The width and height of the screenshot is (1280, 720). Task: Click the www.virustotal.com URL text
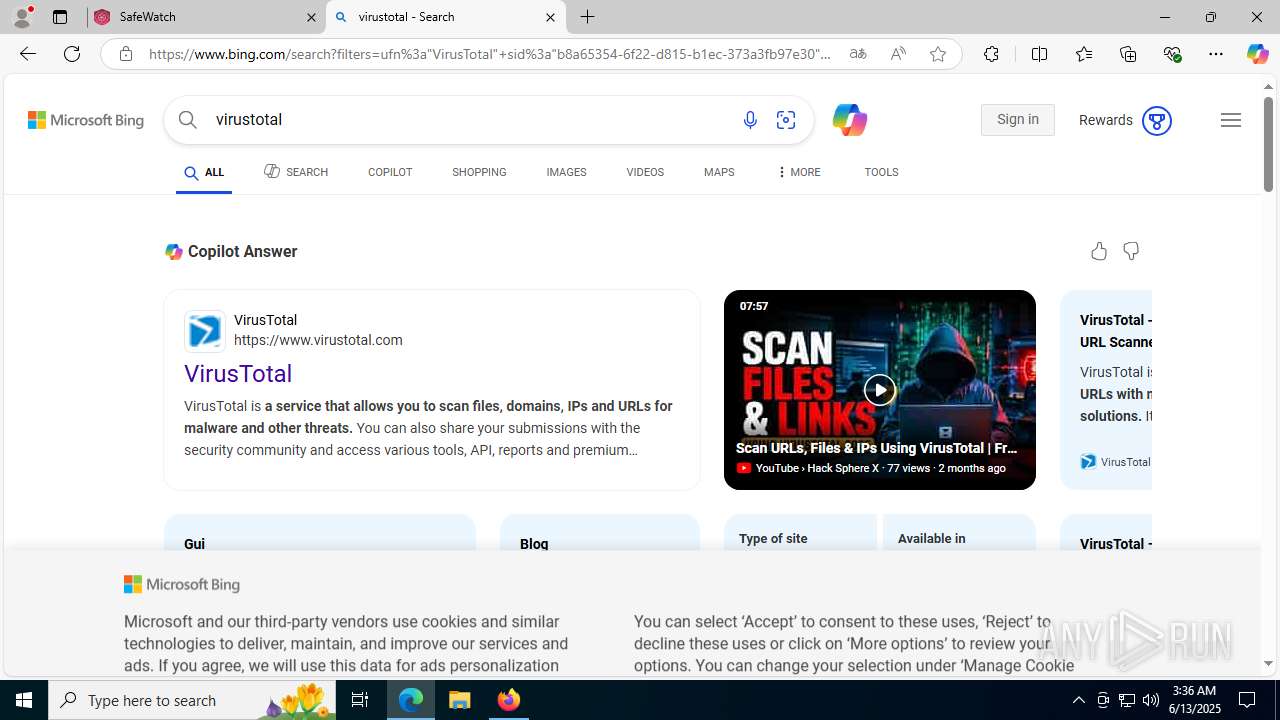318,340
